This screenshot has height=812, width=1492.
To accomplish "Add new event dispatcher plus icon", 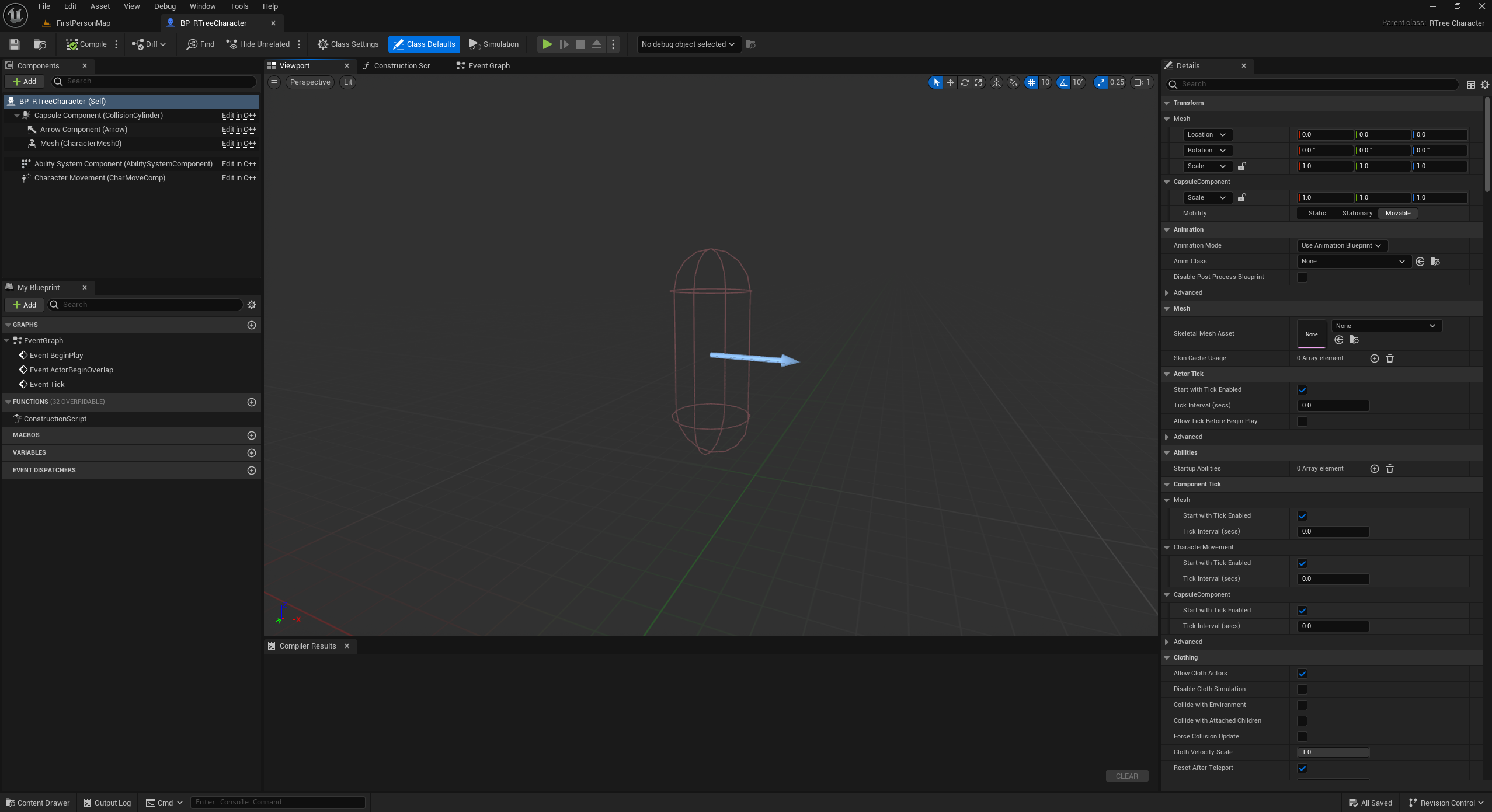I will pos(252,471).
